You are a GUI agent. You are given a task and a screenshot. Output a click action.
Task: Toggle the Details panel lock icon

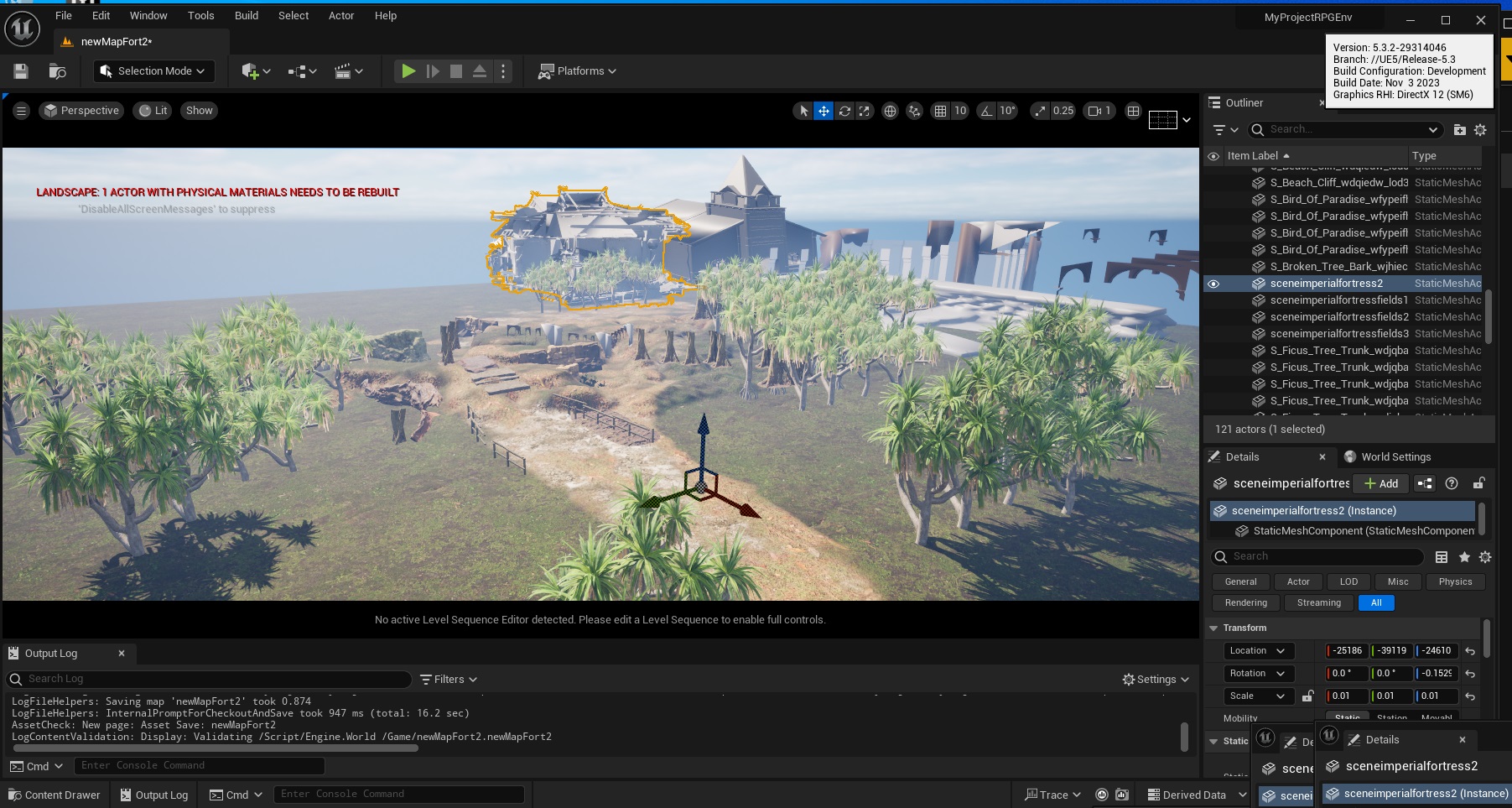pyautogui.click(x=1478, y=483)
